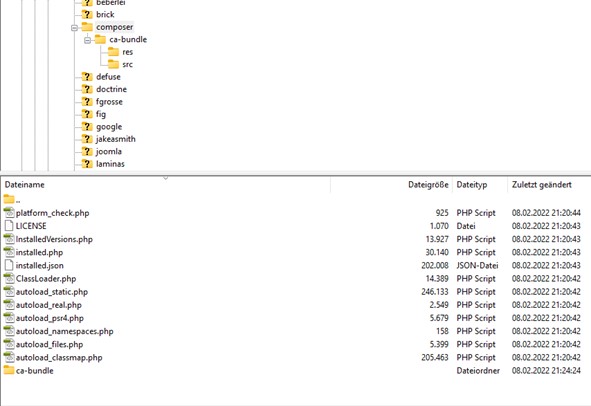Click the joomla folder question-mark icon
Viewport: 591px width, 406px height.
pyautogui.click(x=87, y=151)
